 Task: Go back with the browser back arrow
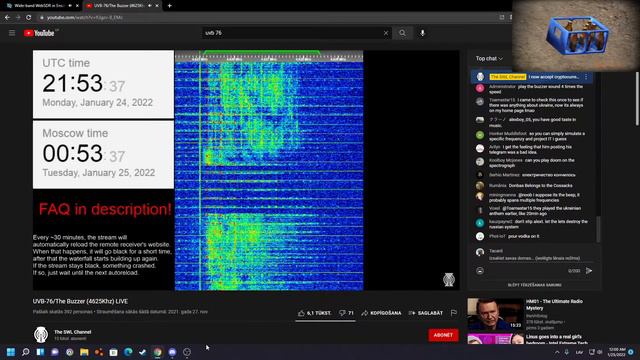pos(7,18)
